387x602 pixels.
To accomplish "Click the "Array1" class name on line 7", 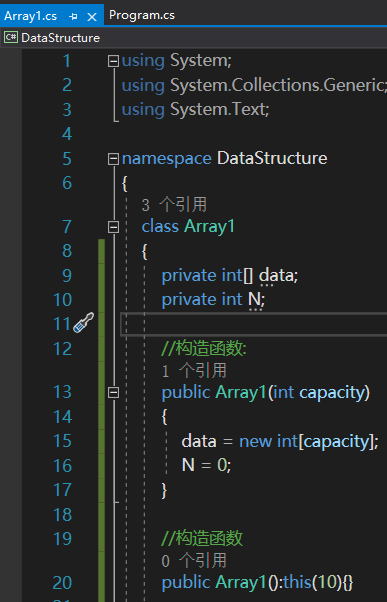I will (209, 227).
